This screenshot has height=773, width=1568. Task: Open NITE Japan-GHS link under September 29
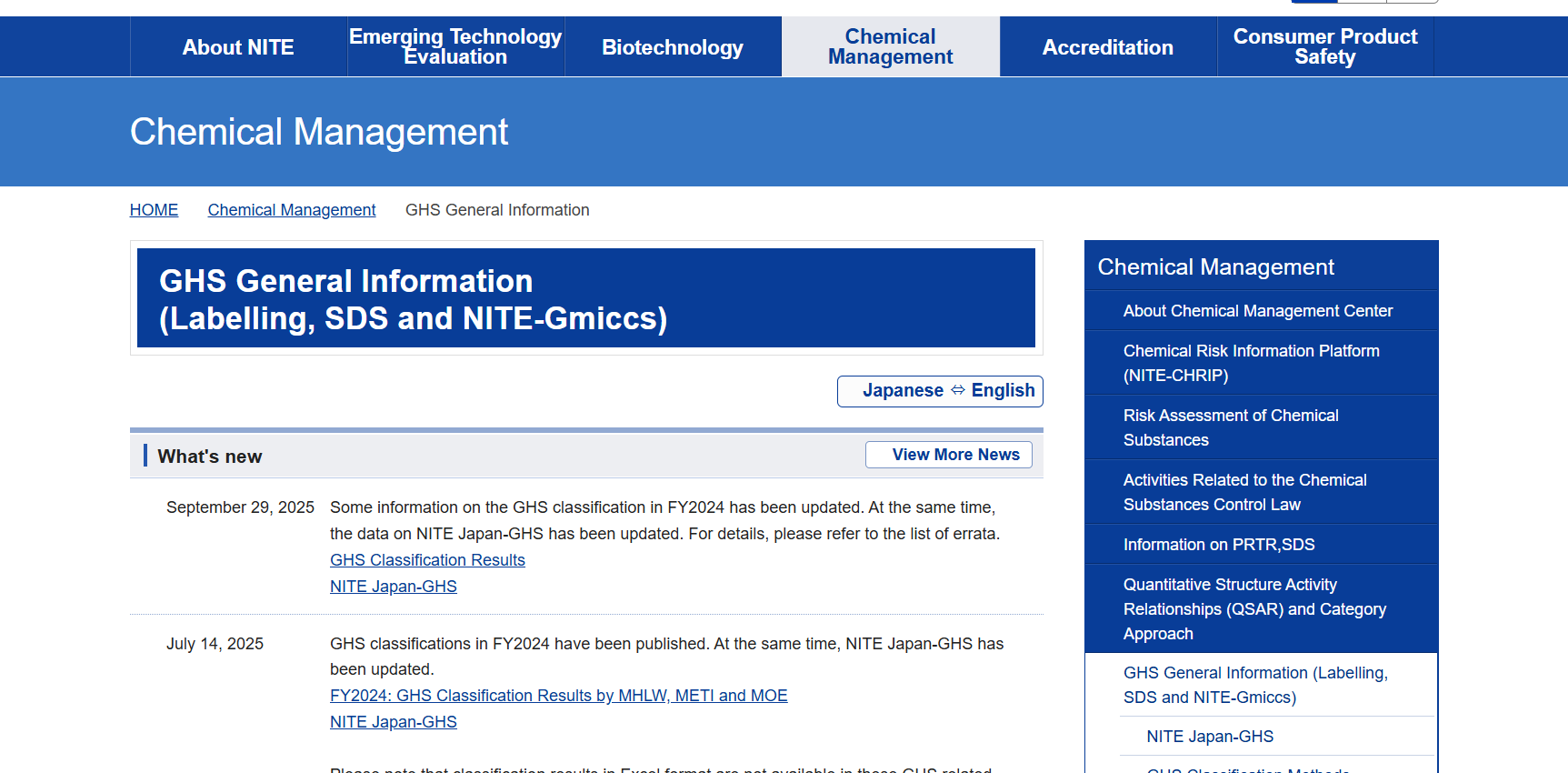click(393, 587)
